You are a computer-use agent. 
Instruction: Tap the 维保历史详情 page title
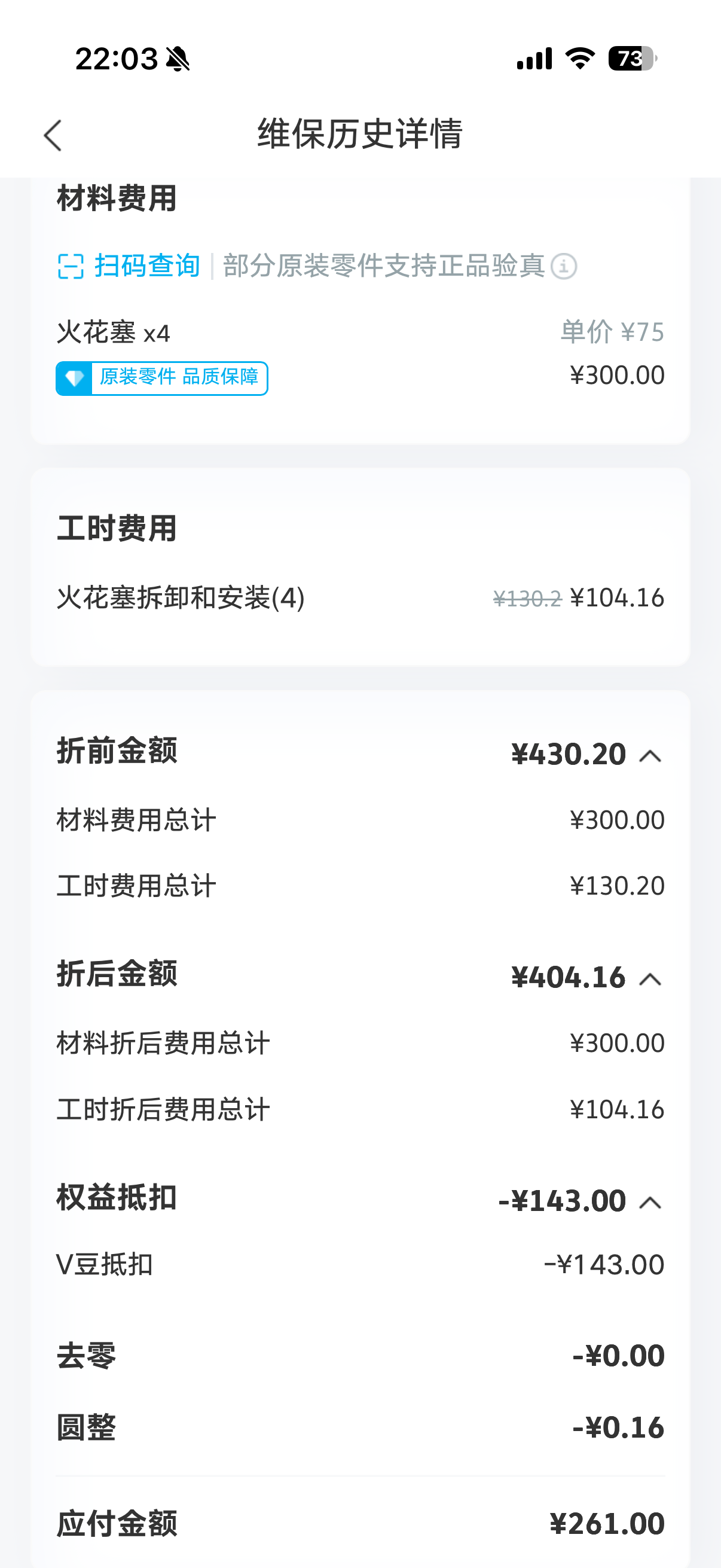(360, 133)
